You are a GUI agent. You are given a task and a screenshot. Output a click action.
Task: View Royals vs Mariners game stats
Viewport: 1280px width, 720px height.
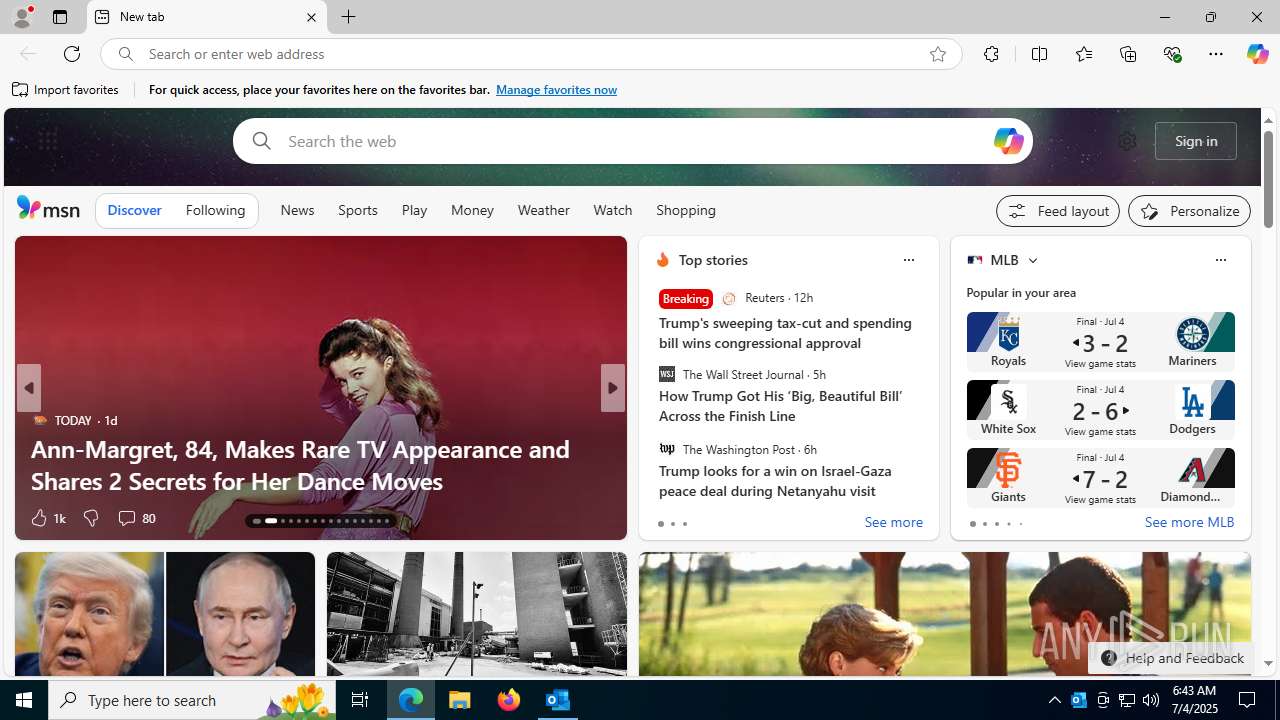(1100, 341)
